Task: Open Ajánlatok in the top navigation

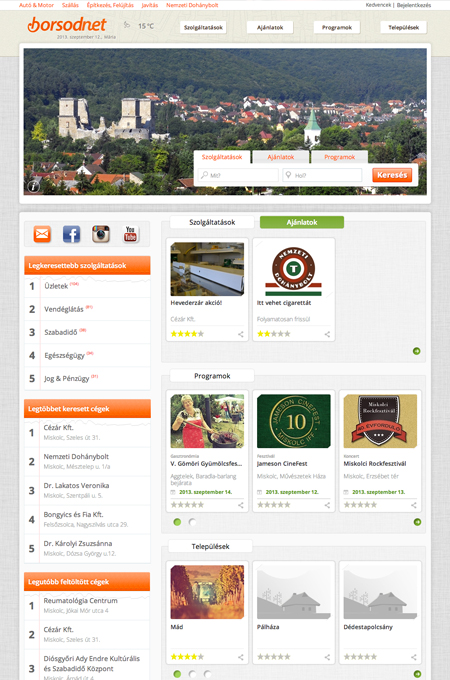Action: pos(270,27)
